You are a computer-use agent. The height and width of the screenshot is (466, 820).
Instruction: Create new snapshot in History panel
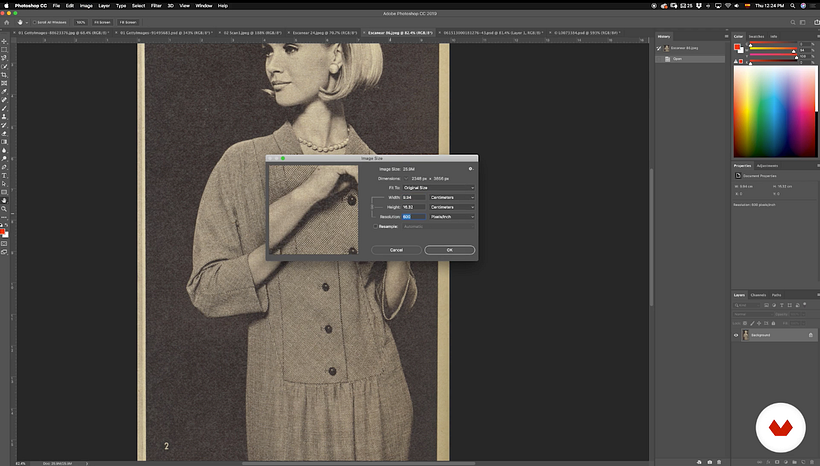click(x=710, y=462)
